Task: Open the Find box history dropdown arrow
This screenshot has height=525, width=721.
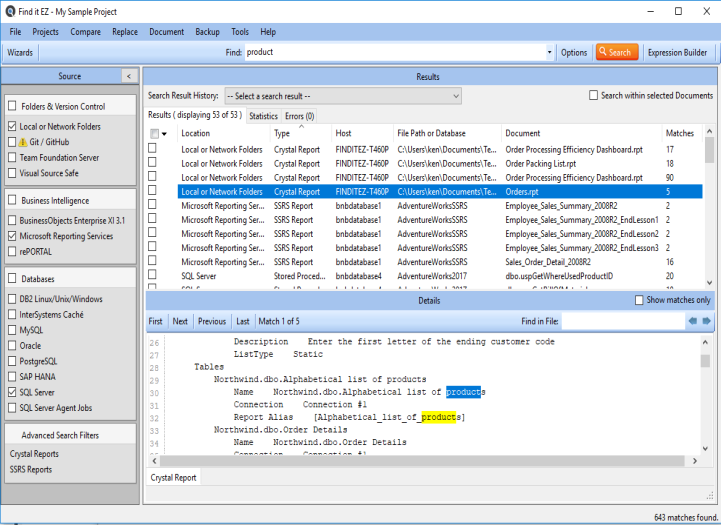Action: (549, 52)
